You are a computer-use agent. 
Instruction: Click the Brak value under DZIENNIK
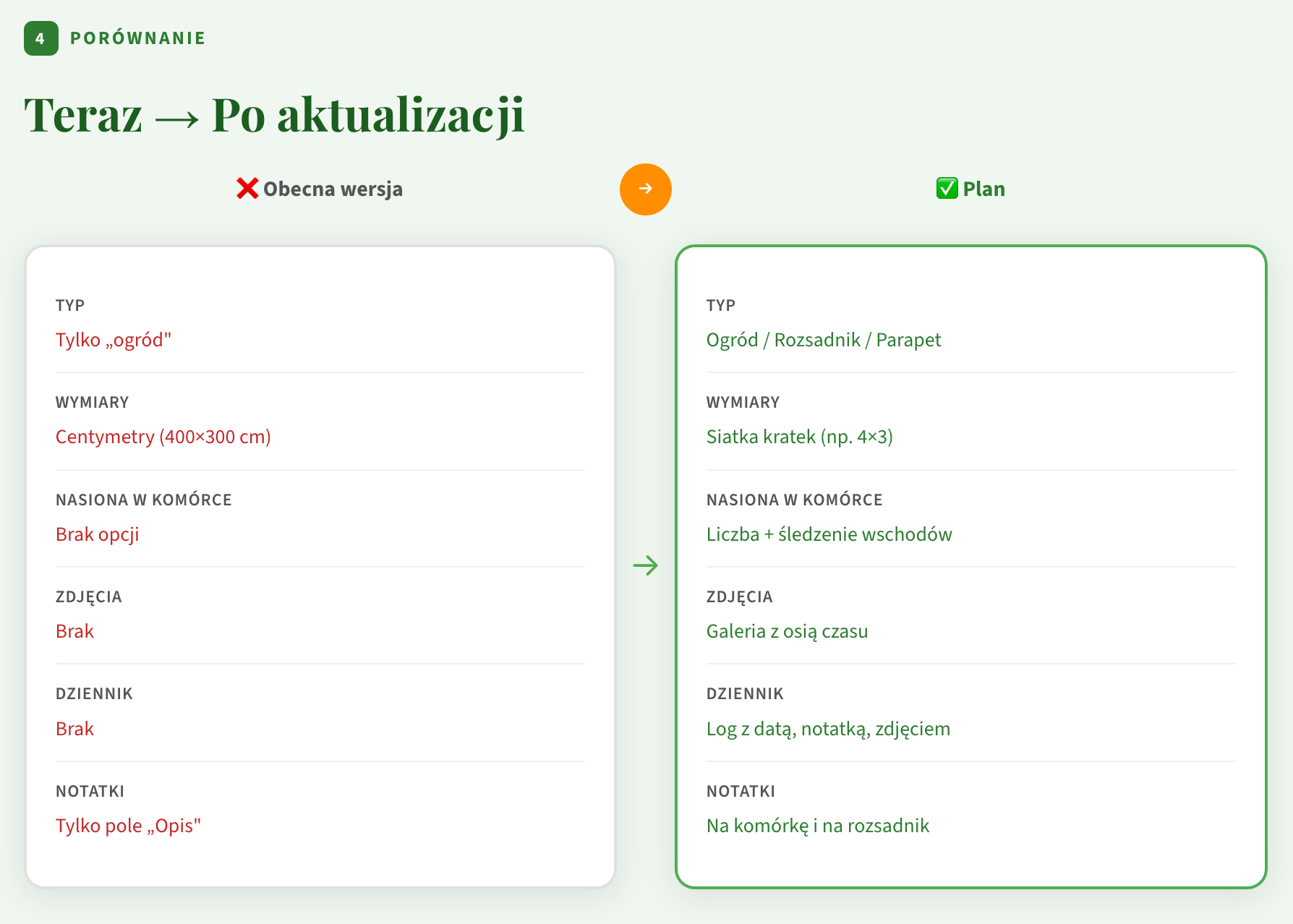(74, 729)
